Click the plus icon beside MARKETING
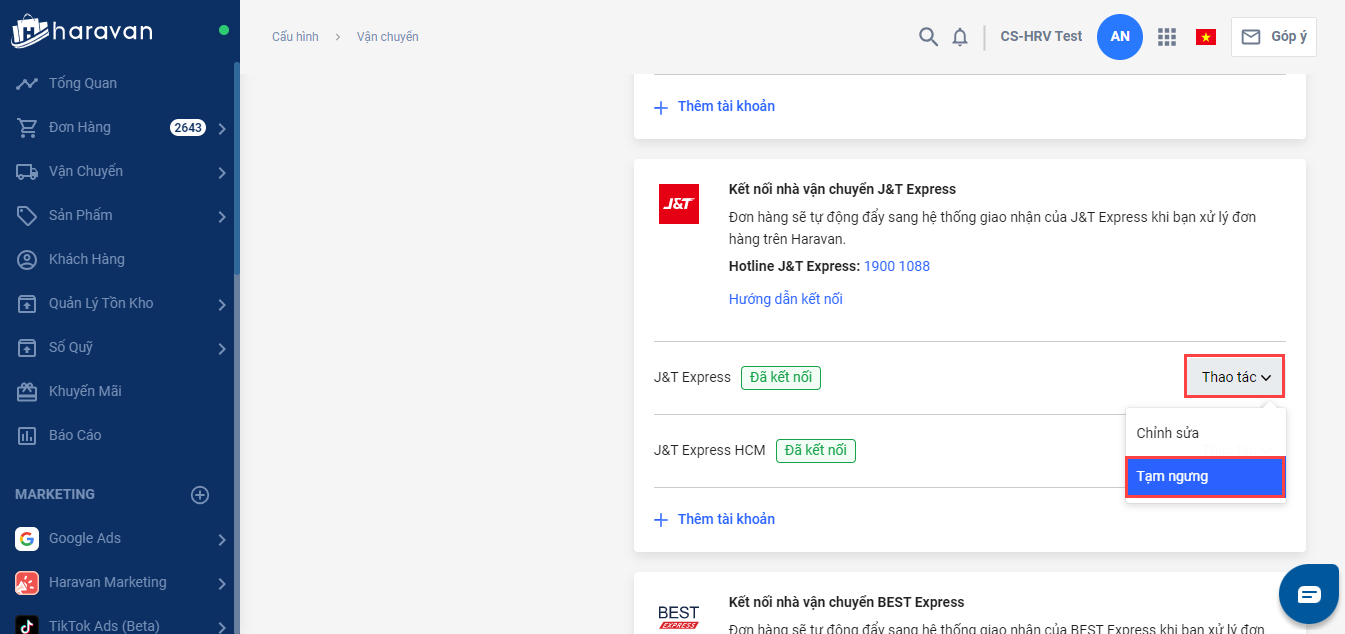The image size is (1345, 634). point(200,495)
